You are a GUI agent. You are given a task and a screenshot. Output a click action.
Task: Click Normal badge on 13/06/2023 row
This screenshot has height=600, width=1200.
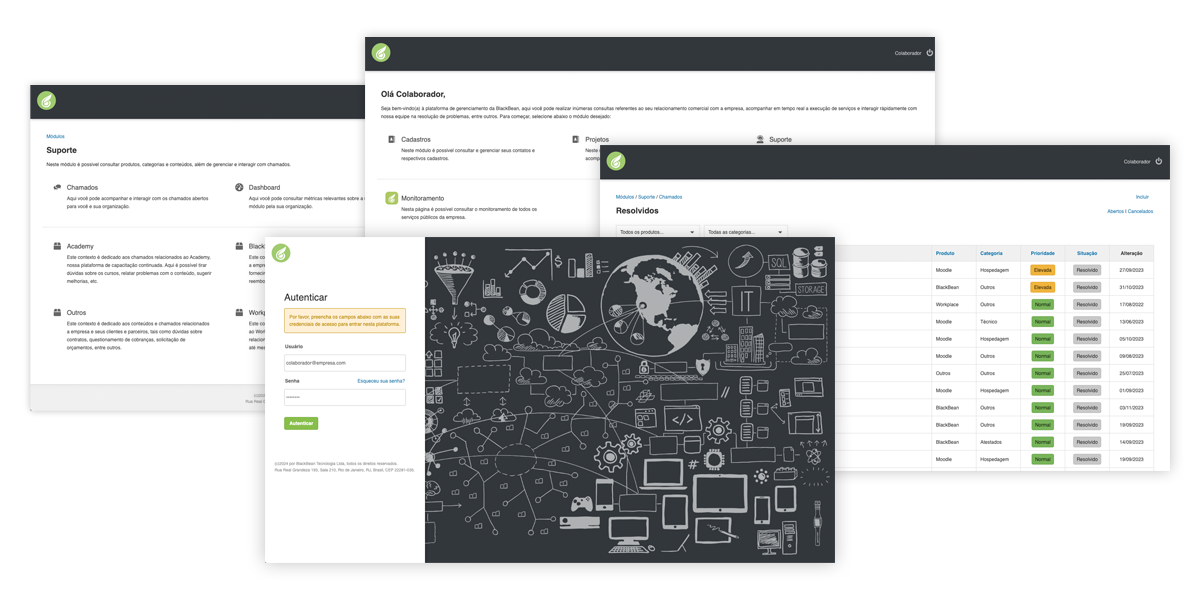point(1043,322)
